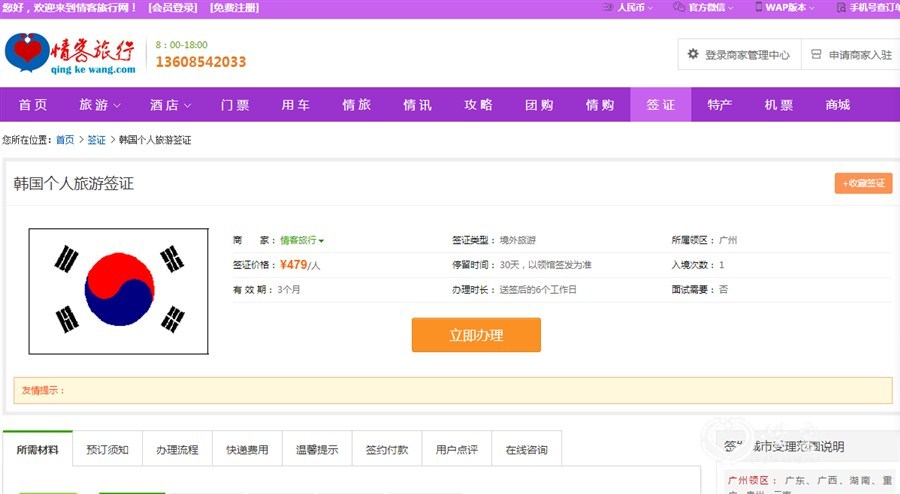Viewport: 900px width, 494px height.
Task: Open the 情客旅行 merchant dropdown
Action: [x=302, y=240]
